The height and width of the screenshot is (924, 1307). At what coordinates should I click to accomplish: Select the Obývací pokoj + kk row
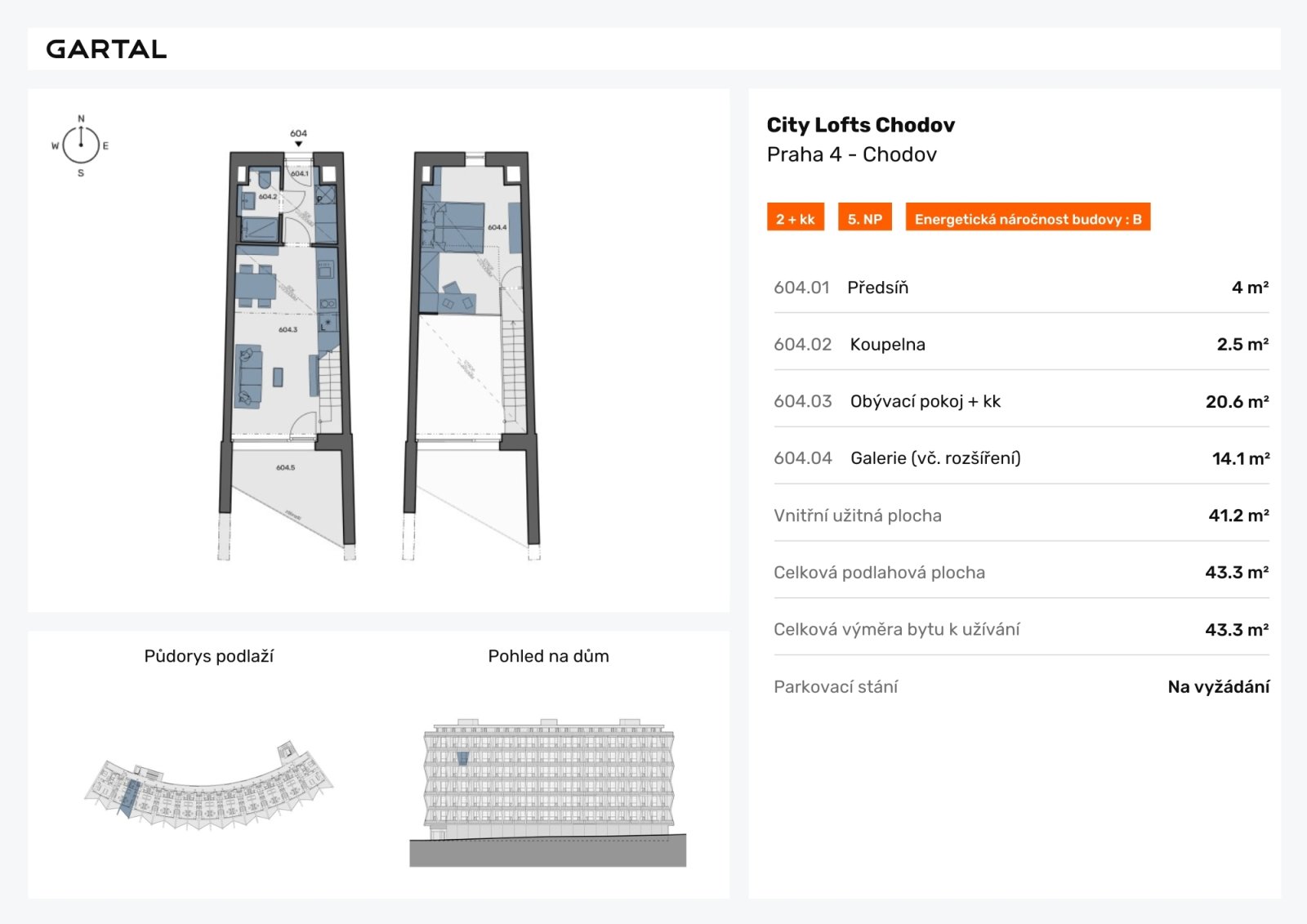pos(1020,402)
